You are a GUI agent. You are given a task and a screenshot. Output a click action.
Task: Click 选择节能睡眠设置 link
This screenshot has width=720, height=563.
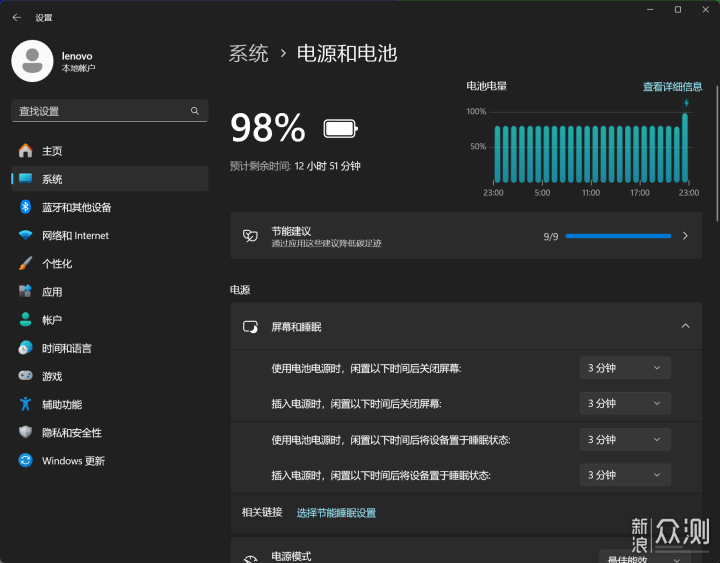(336, 513)
